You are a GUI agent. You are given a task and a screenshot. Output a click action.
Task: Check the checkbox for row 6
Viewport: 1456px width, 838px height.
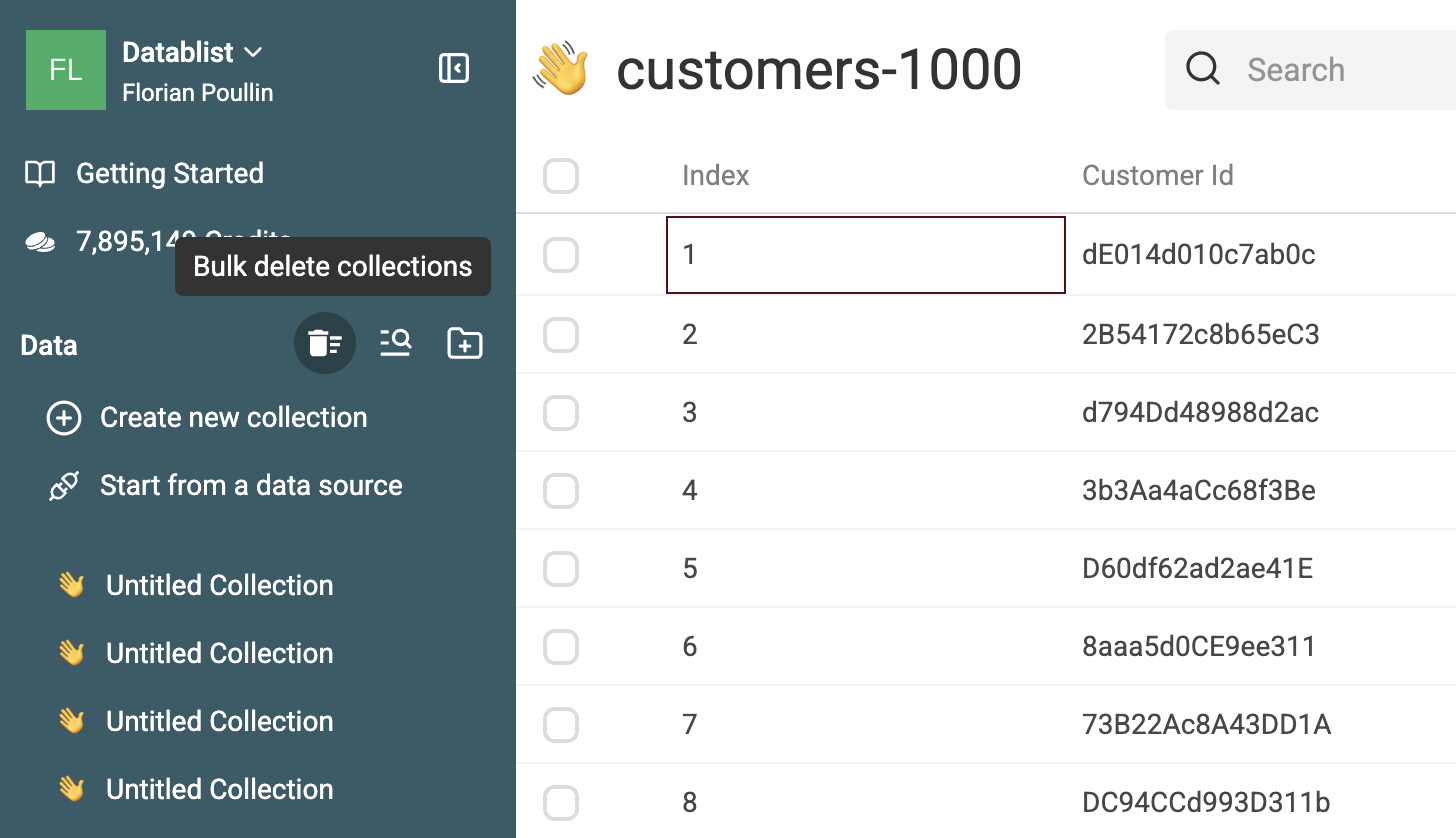point(561,646)
